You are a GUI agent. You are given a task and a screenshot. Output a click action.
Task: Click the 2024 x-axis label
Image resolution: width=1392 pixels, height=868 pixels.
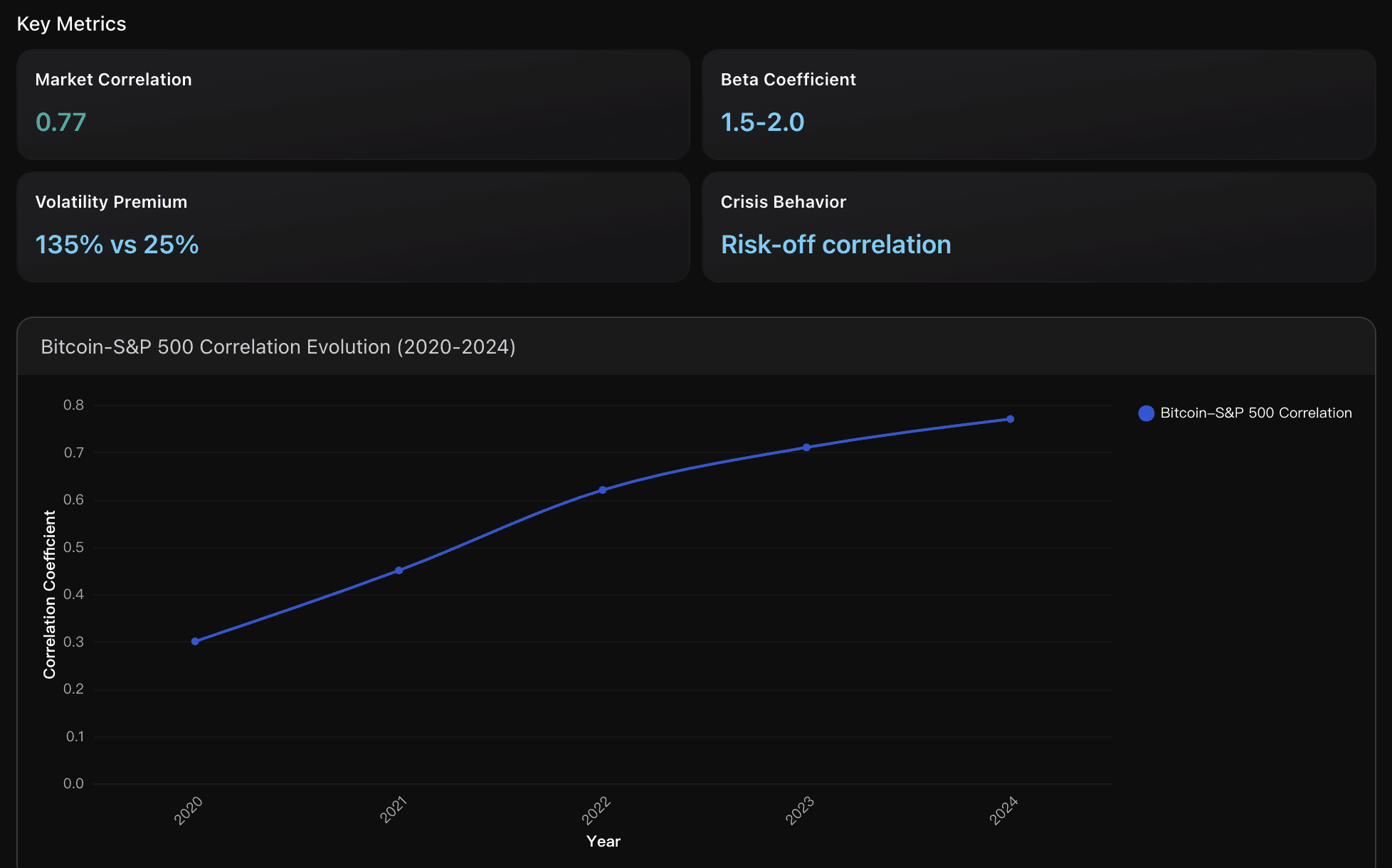1003,810
